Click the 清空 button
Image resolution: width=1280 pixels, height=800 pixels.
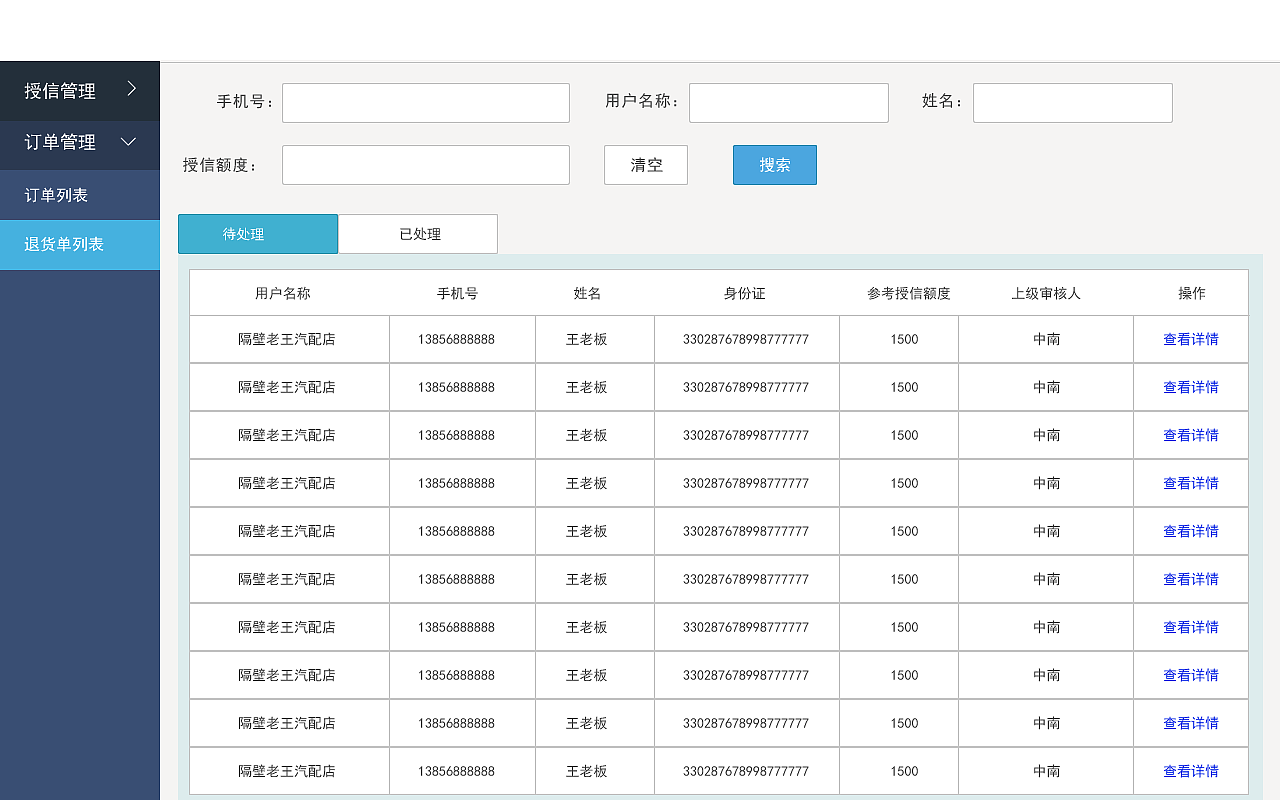click(x=646, y=165)
